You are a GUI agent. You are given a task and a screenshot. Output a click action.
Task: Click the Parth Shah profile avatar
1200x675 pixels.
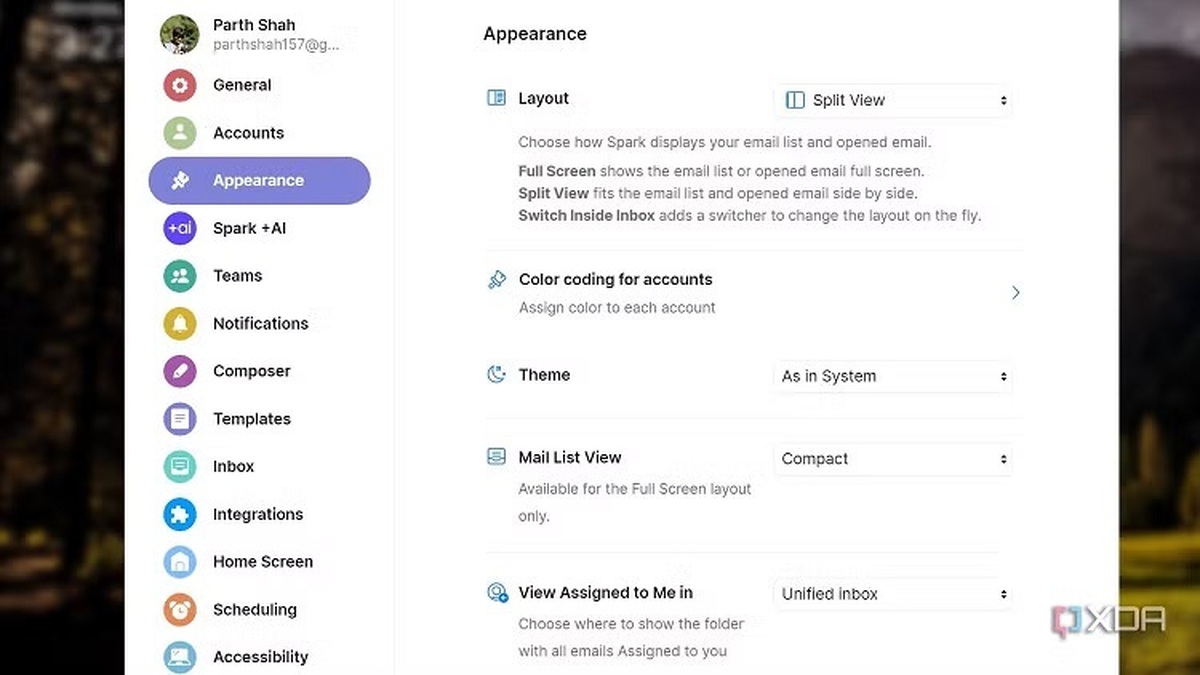pyautogui.click(x=180, y=34)
